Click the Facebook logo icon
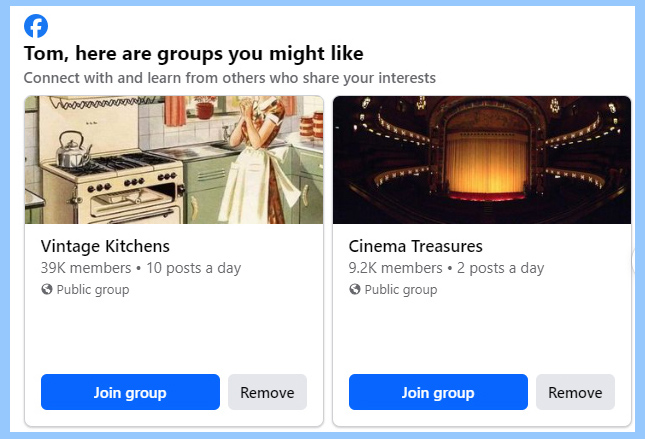Image resolution: width=645 pixels, height=439 pixels. click(36, 26)
